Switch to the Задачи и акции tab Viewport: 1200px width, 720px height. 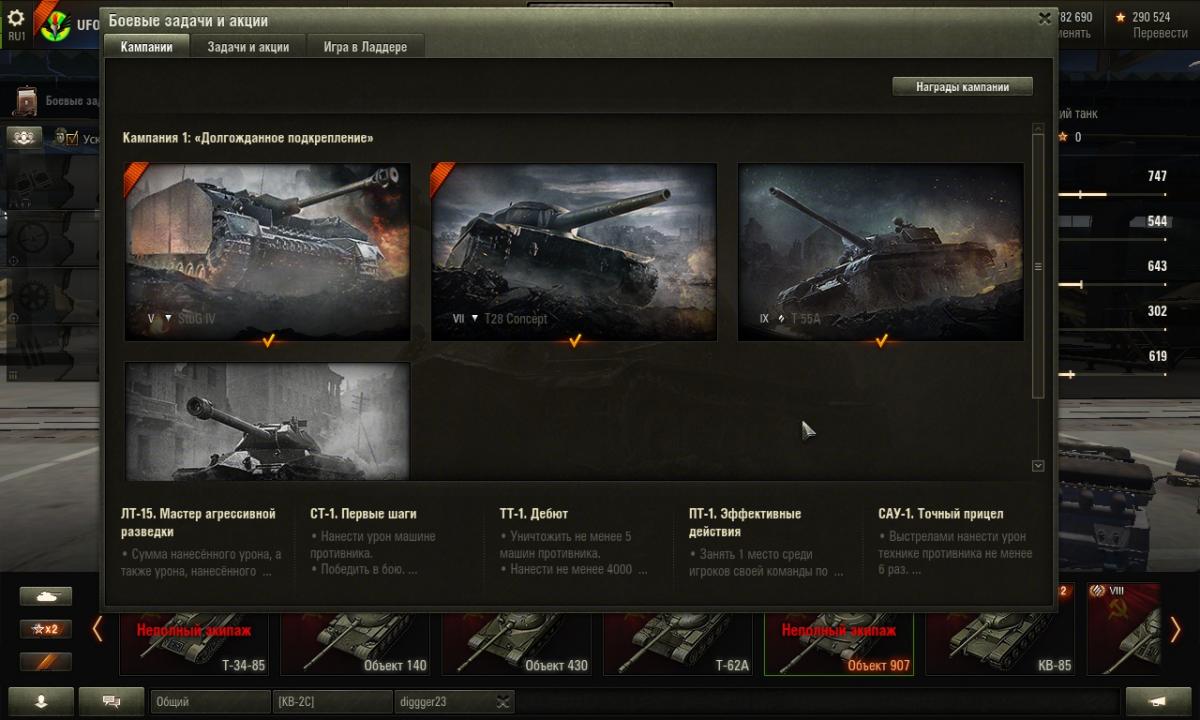248,47
